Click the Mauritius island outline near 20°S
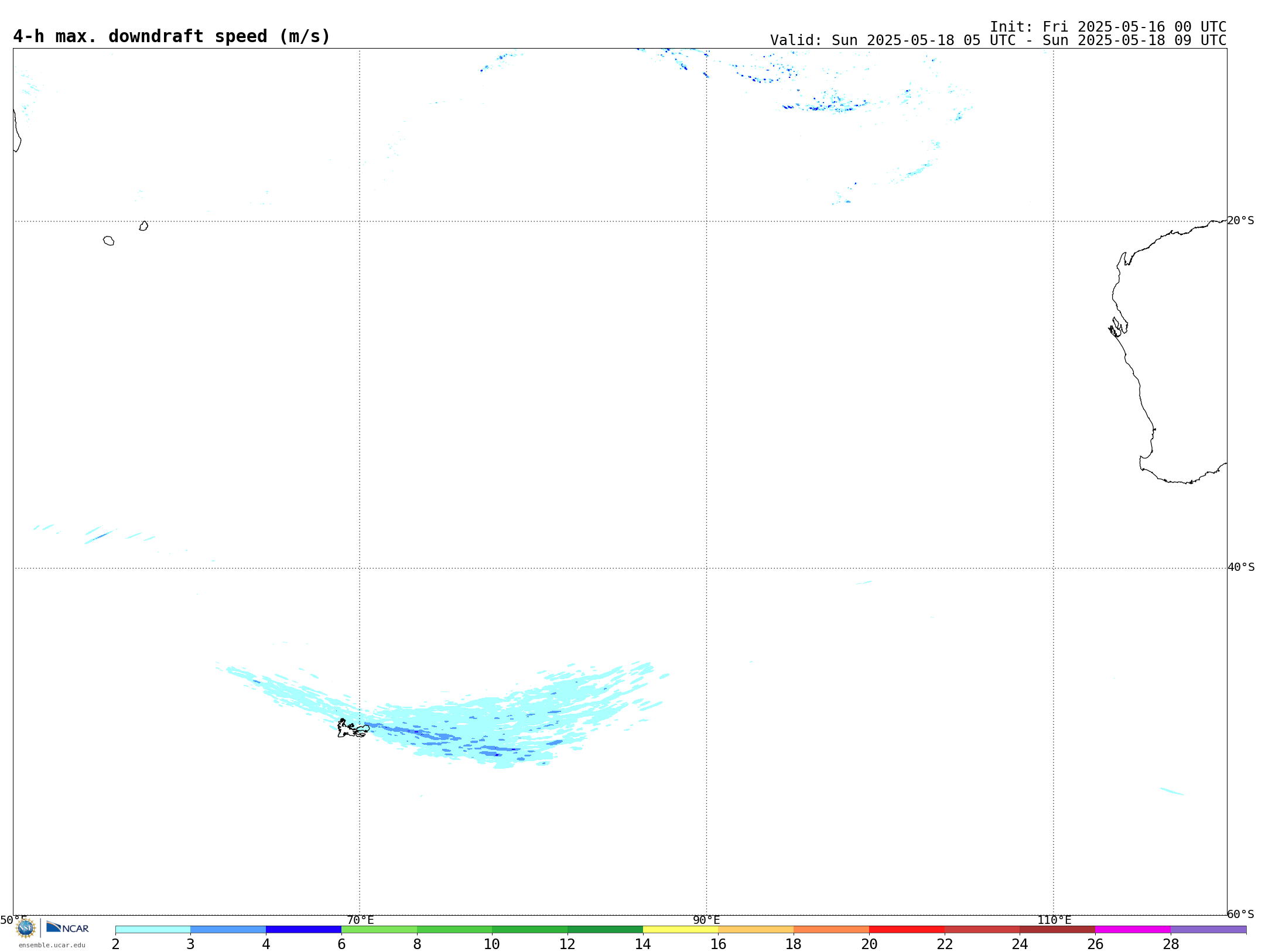The width and height of the screenshot is (1265, 952). (143, 226)
